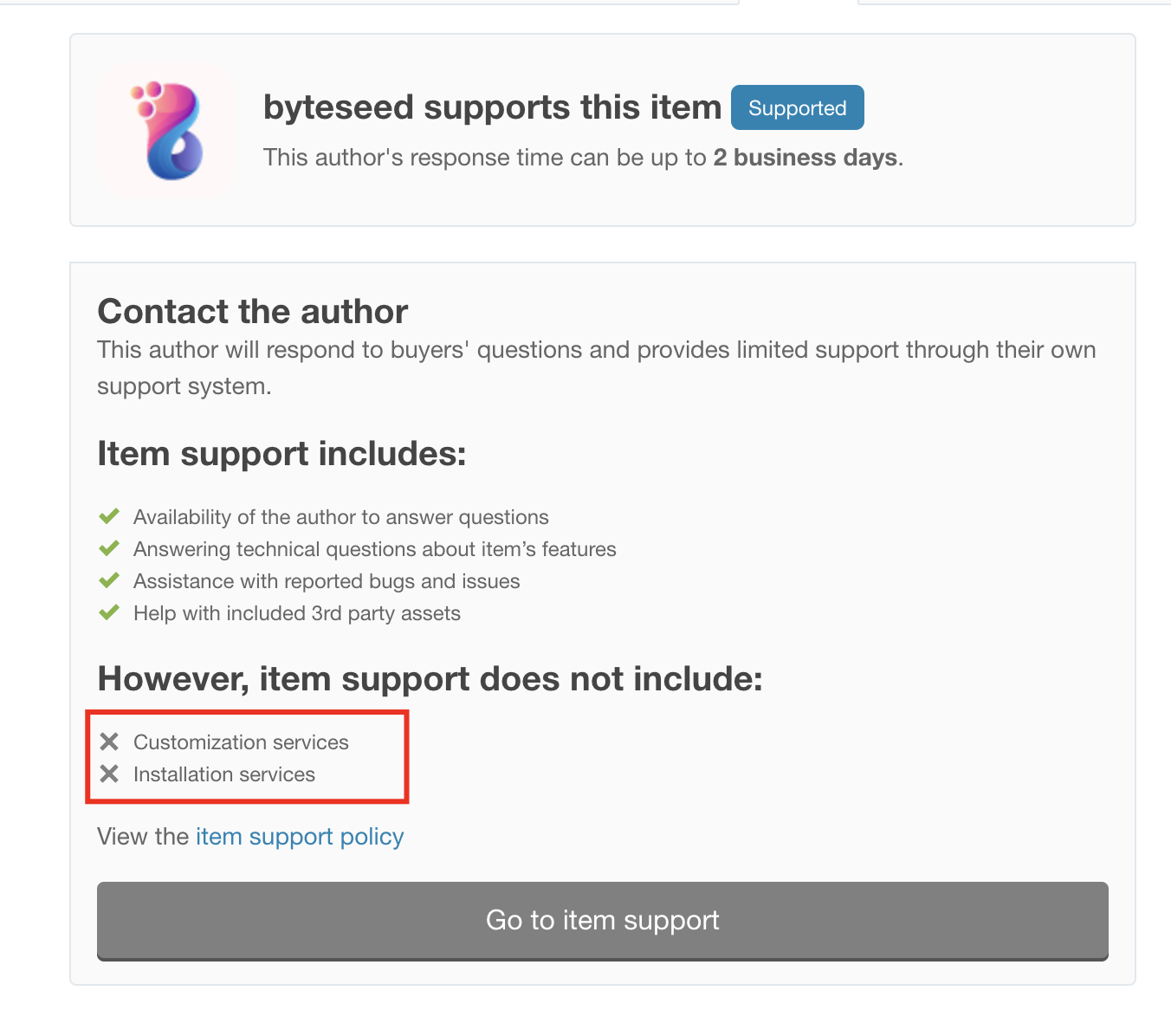Click Help with included 3rd party assets text
Screen dimensions: 1171x1036
[297, 613]
